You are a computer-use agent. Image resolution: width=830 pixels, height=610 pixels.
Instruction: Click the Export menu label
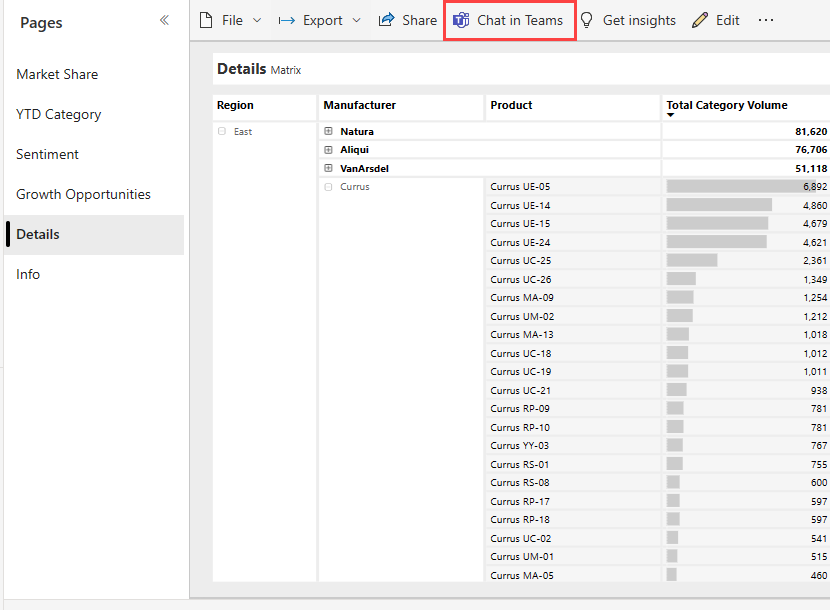point(322,21)
